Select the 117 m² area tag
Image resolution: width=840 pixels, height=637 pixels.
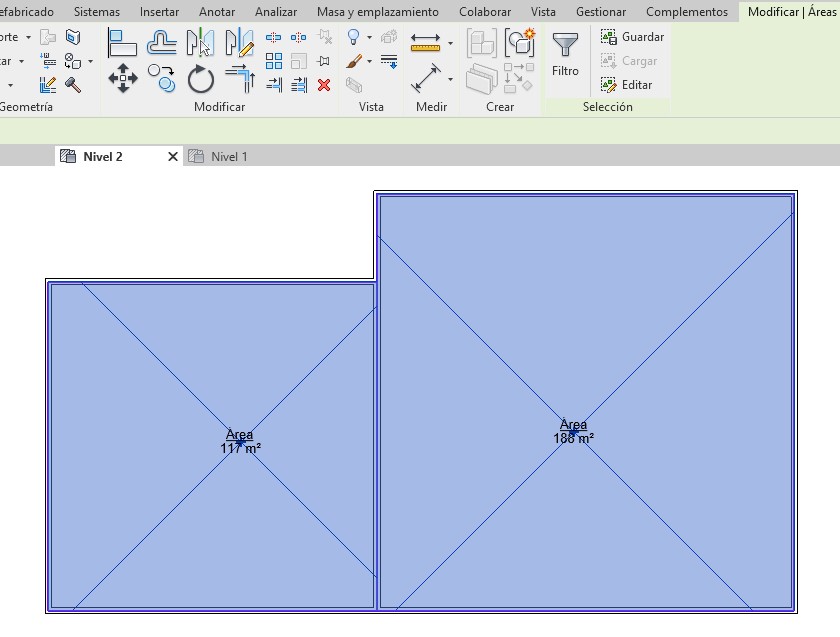(240, 442)
